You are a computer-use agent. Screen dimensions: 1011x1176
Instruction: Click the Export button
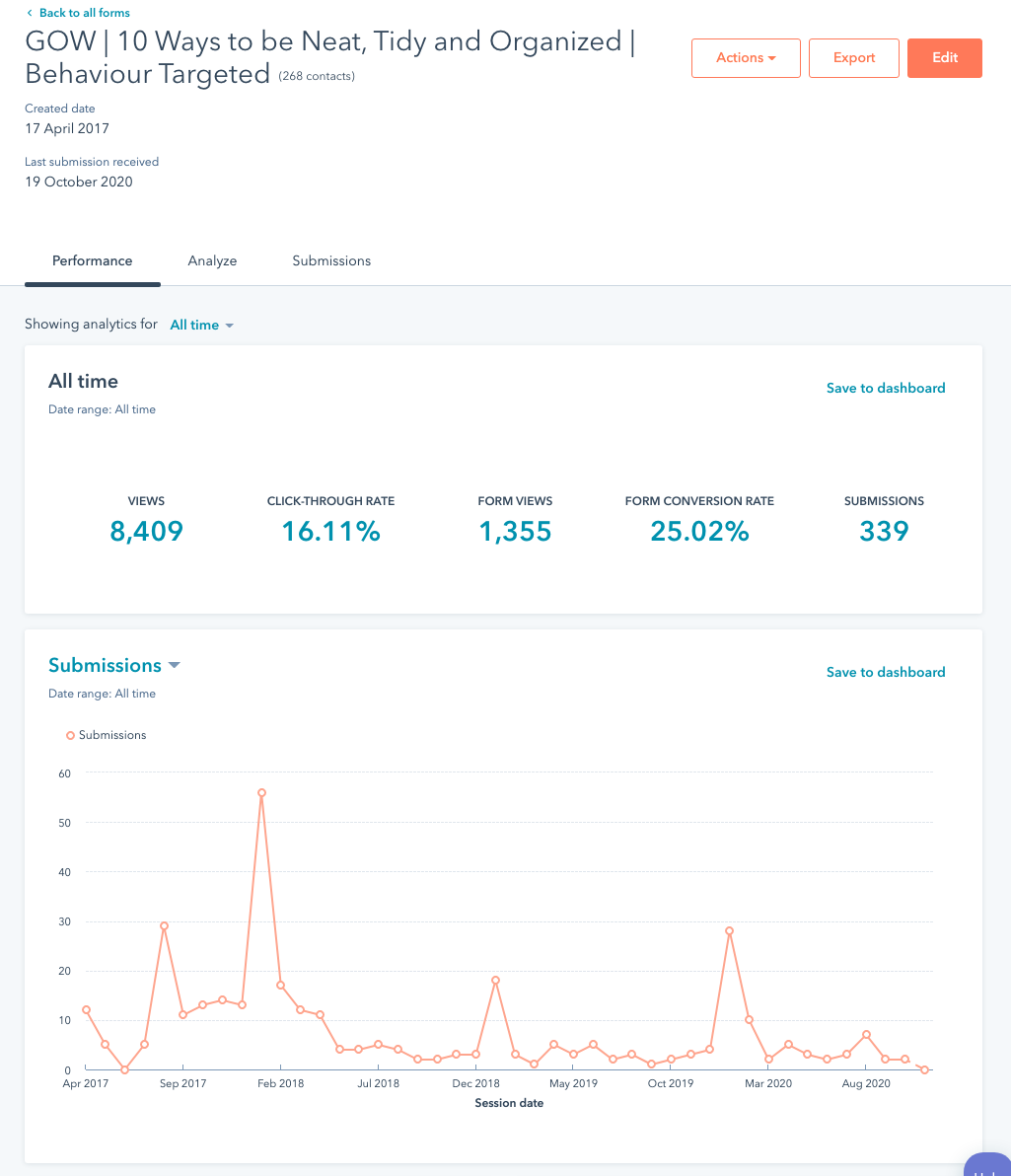853,58
